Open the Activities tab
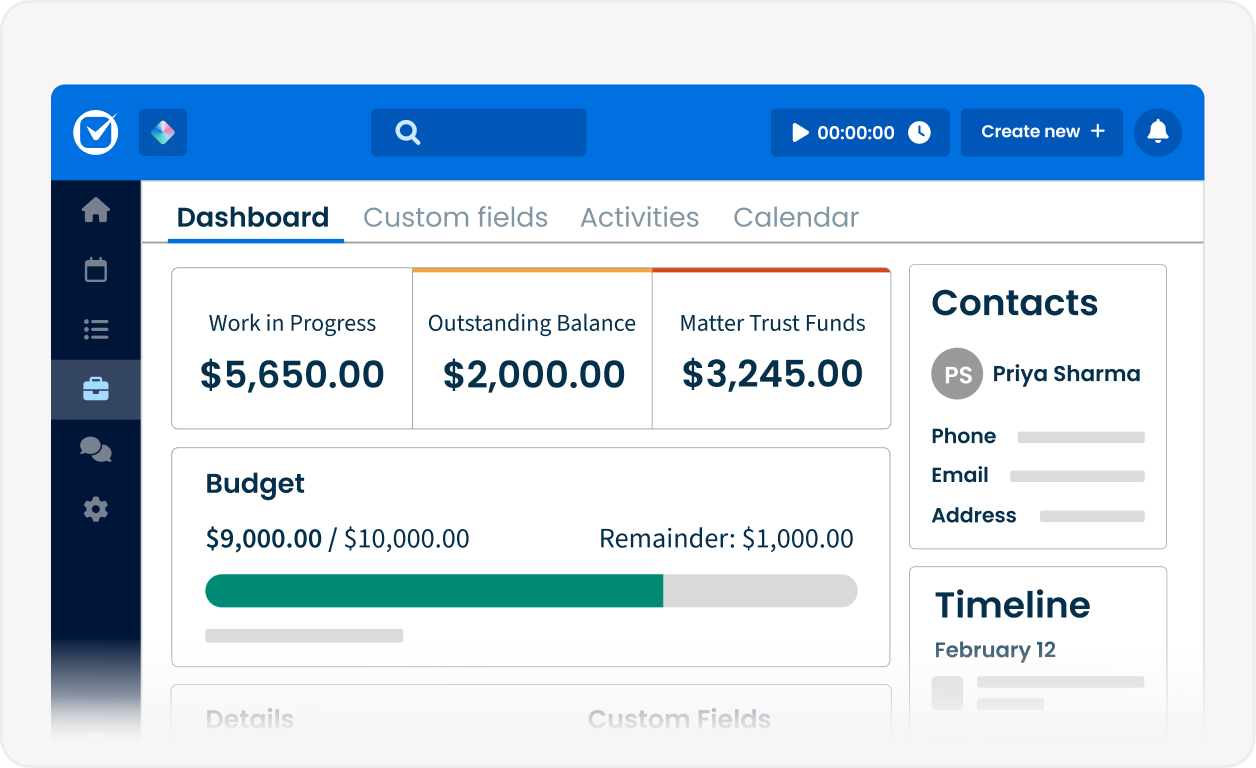The image size is (1256, 768). coord(639,217)
